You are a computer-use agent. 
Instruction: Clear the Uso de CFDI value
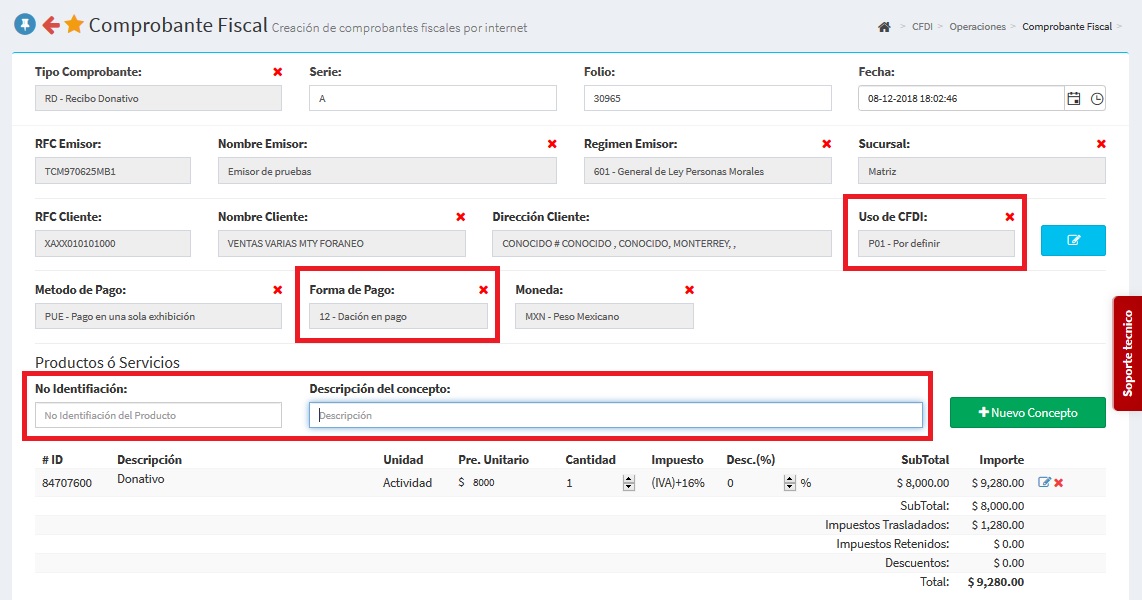pos(1009,217)
